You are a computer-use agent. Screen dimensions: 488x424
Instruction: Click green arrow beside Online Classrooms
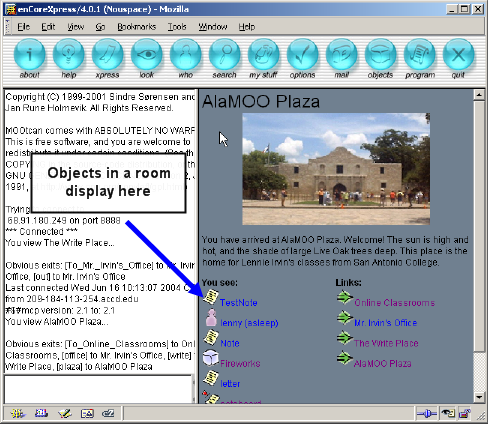pyautogui.click(x=345, y=297)
